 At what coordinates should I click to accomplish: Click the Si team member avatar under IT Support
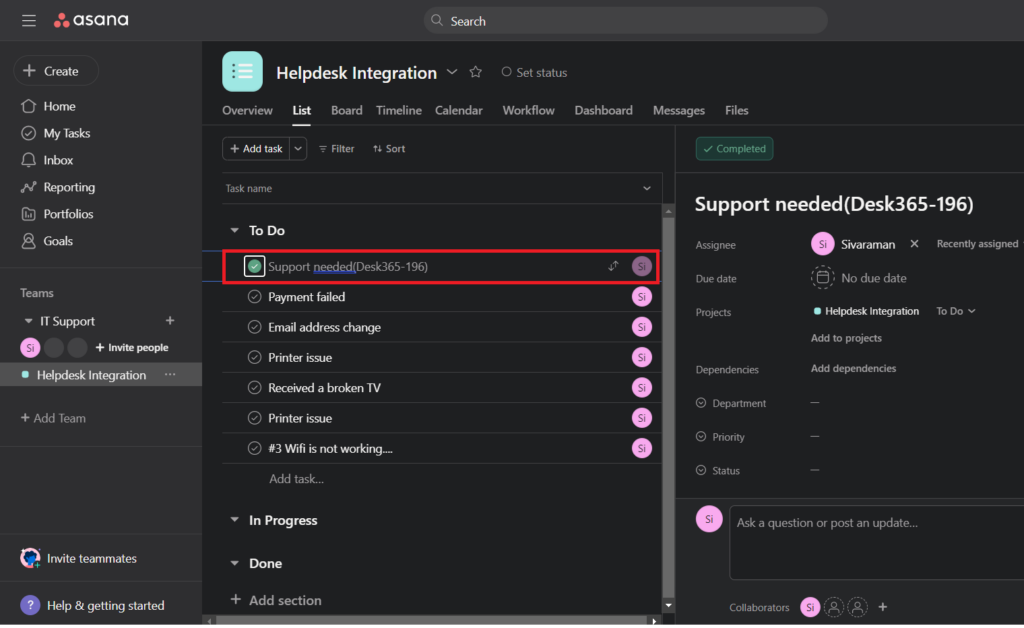pos(30,348)
